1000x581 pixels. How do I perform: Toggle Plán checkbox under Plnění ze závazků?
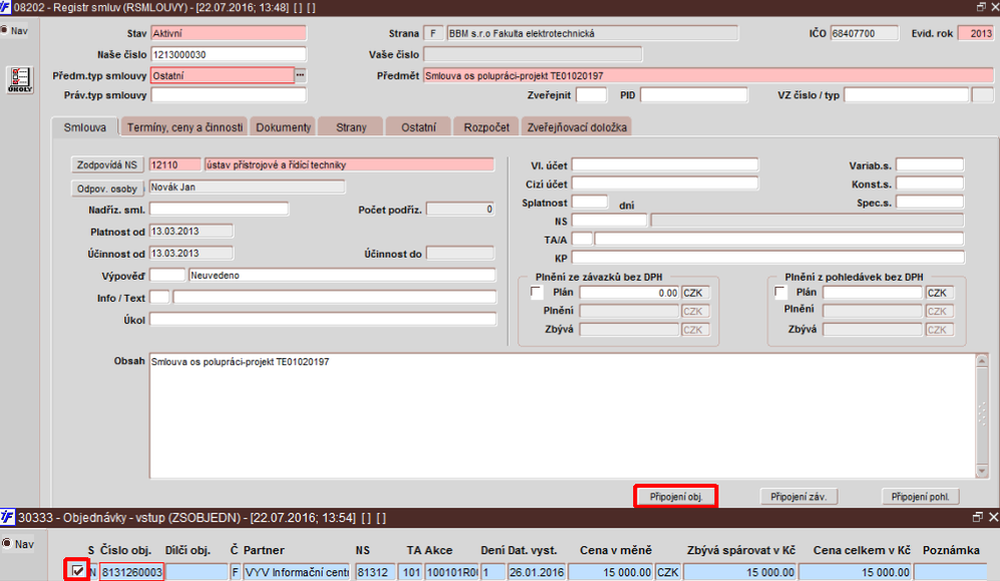tap(536, 292)
